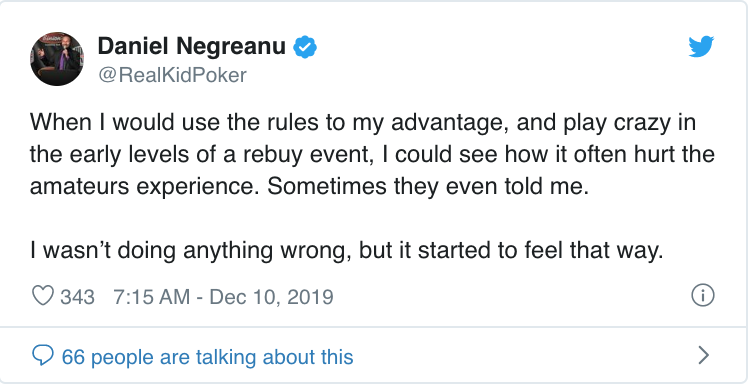Visit the @RealKidPoker handle
This screenshot has height=388, width=750.
172,75
